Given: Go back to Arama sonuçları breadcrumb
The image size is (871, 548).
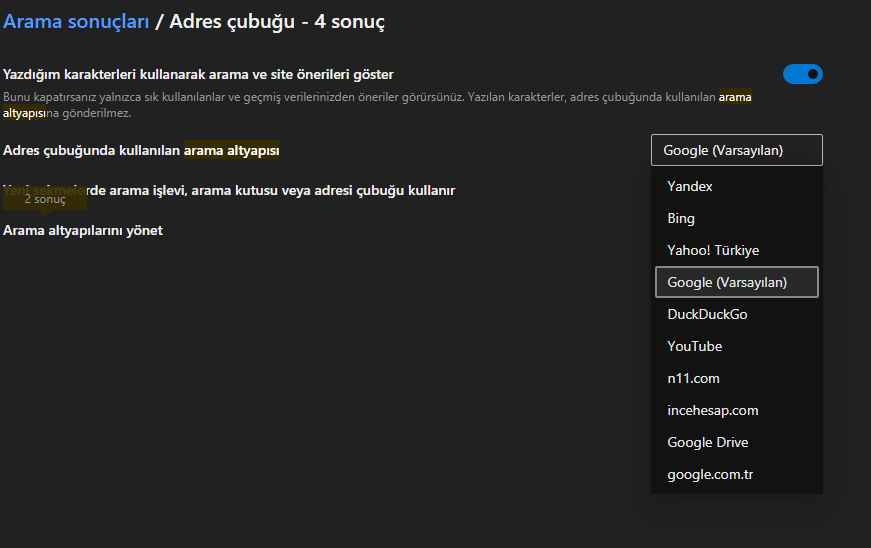Looking at the screenshot, I should point(76,21).
